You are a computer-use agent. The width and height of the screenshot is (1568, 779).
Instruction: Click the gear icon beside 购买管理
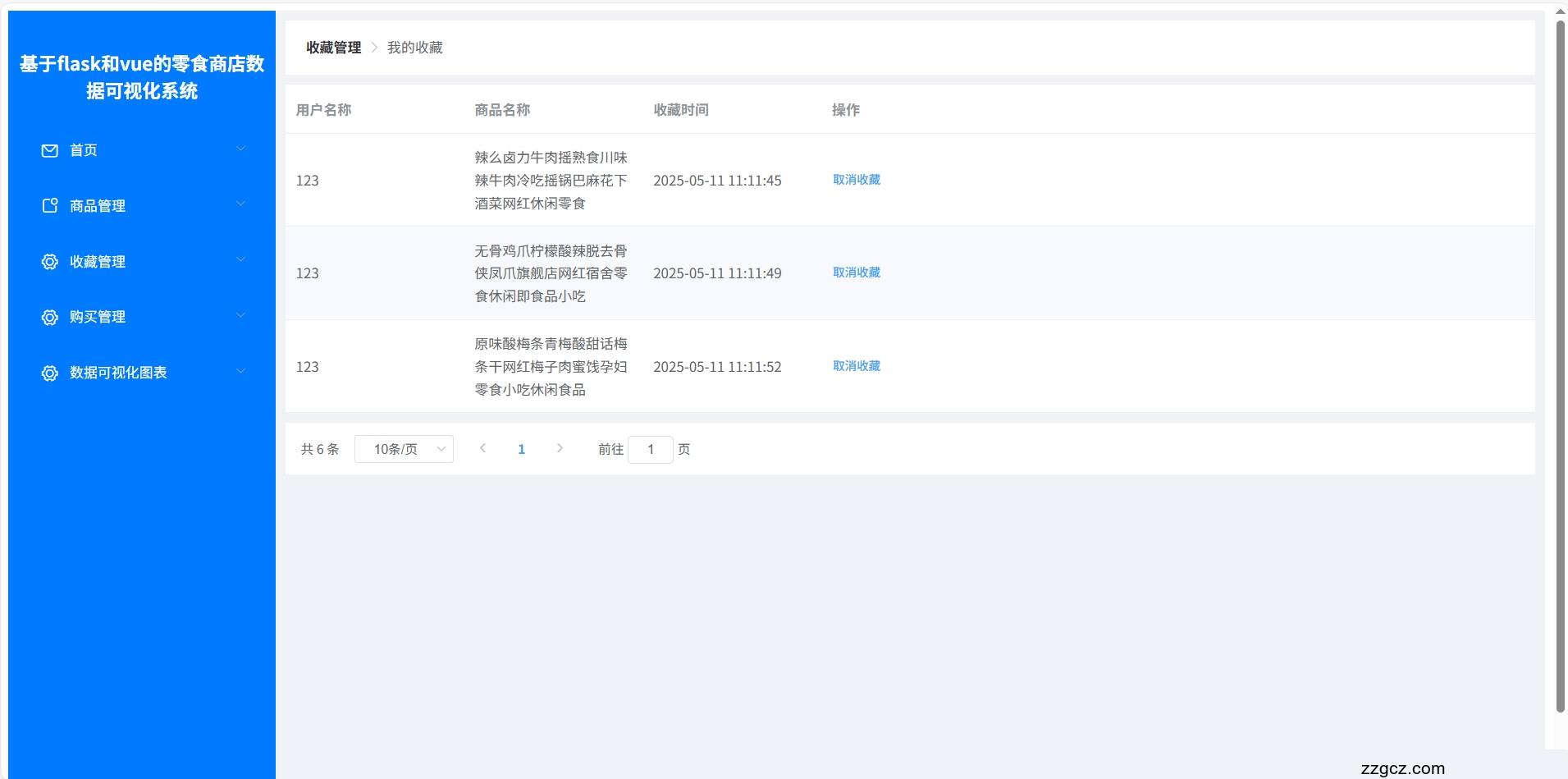[x=49, y=317]
